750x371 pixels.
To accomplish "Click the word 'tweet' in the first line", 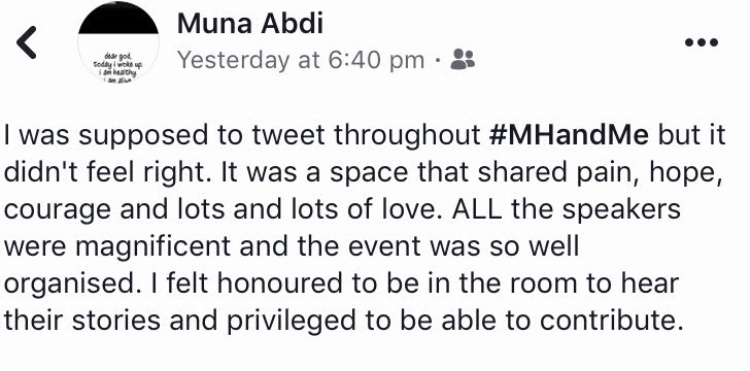I will pyautogui.click(x=289, y=136).
